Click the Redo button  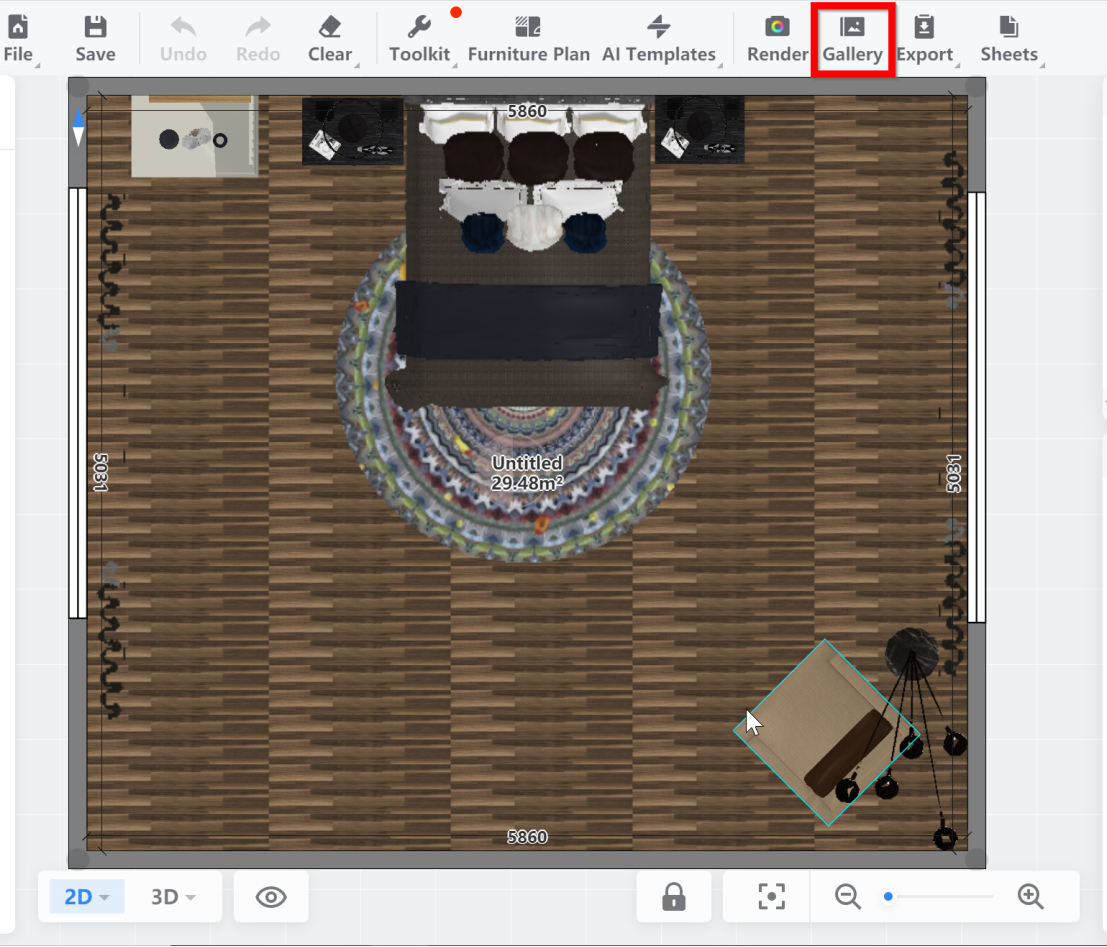pyautogui.click(x=258, y=38)
